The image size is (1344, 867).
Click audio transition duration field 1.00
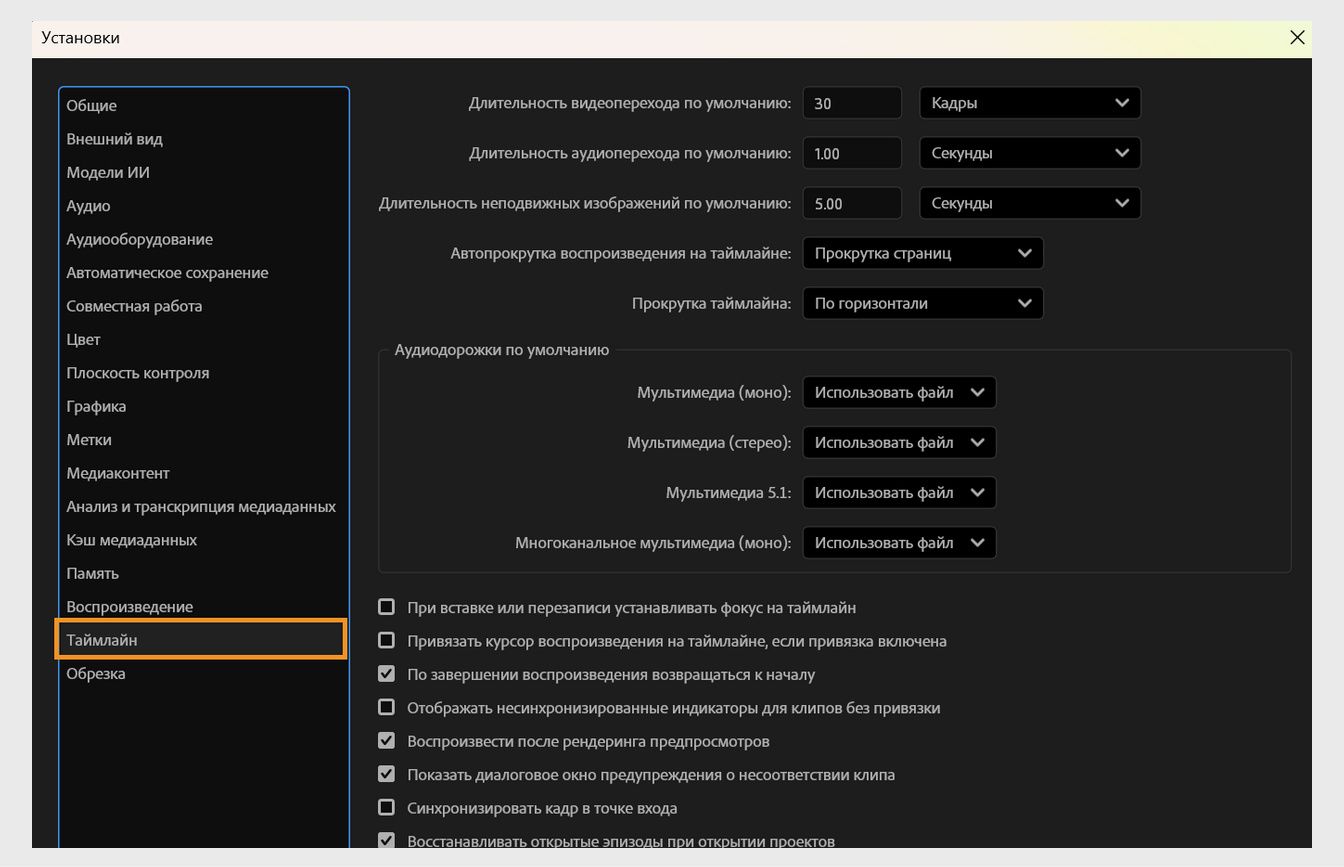tap(852, 153)
